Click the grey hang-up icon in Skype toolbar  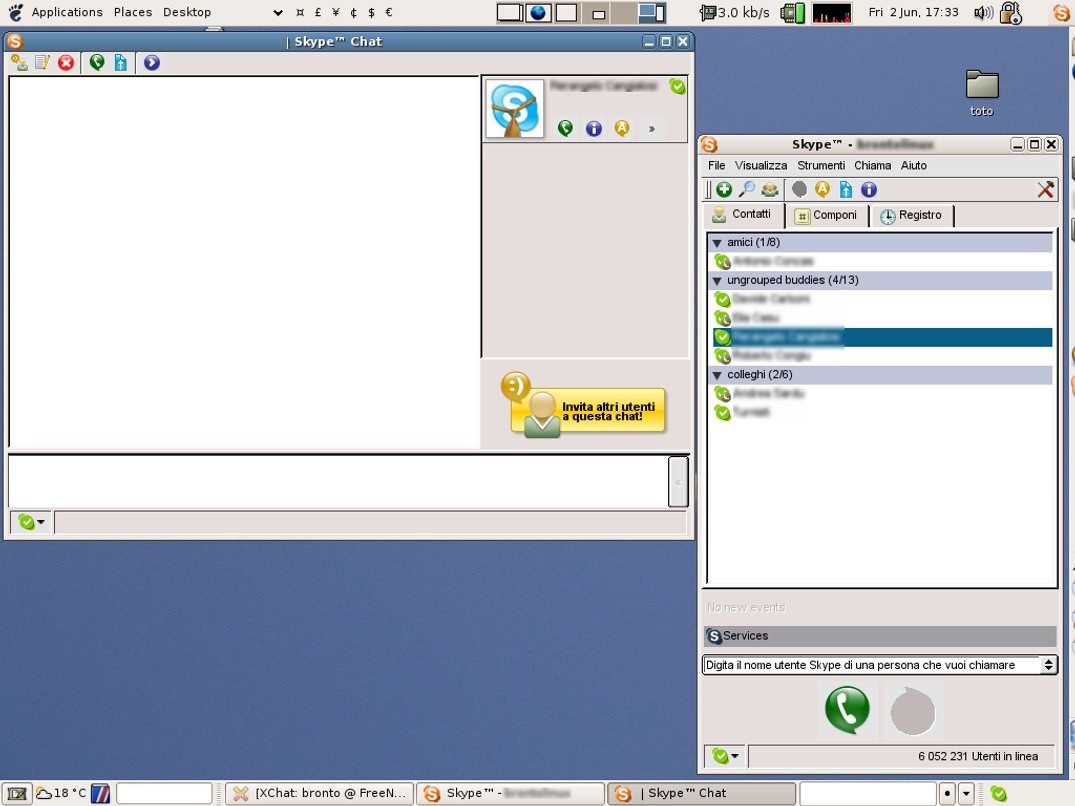click(x=799, y=190)
